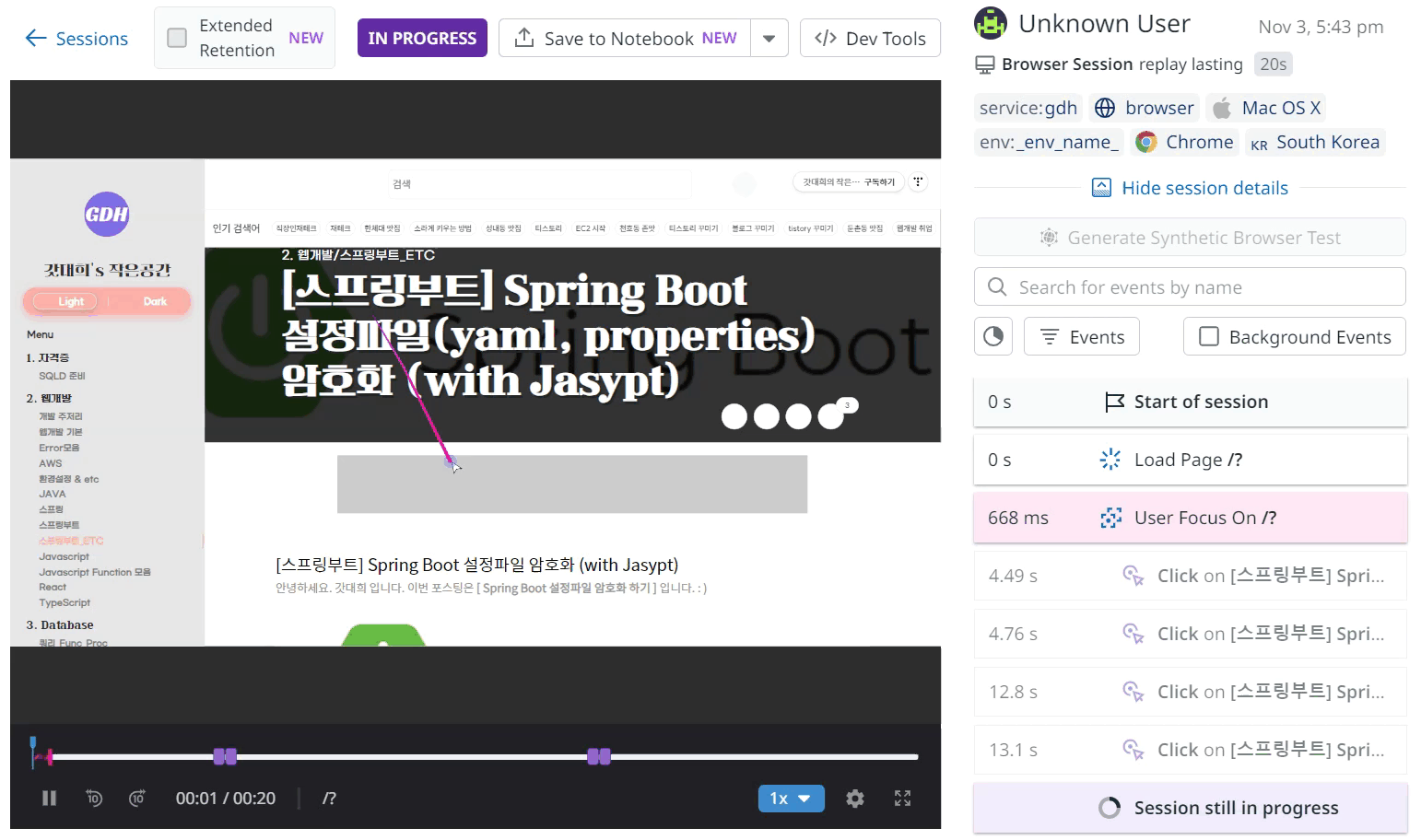Enable the Extended Retention checkbox
The image size is (1421, 840).
click(x=177, y=38)
